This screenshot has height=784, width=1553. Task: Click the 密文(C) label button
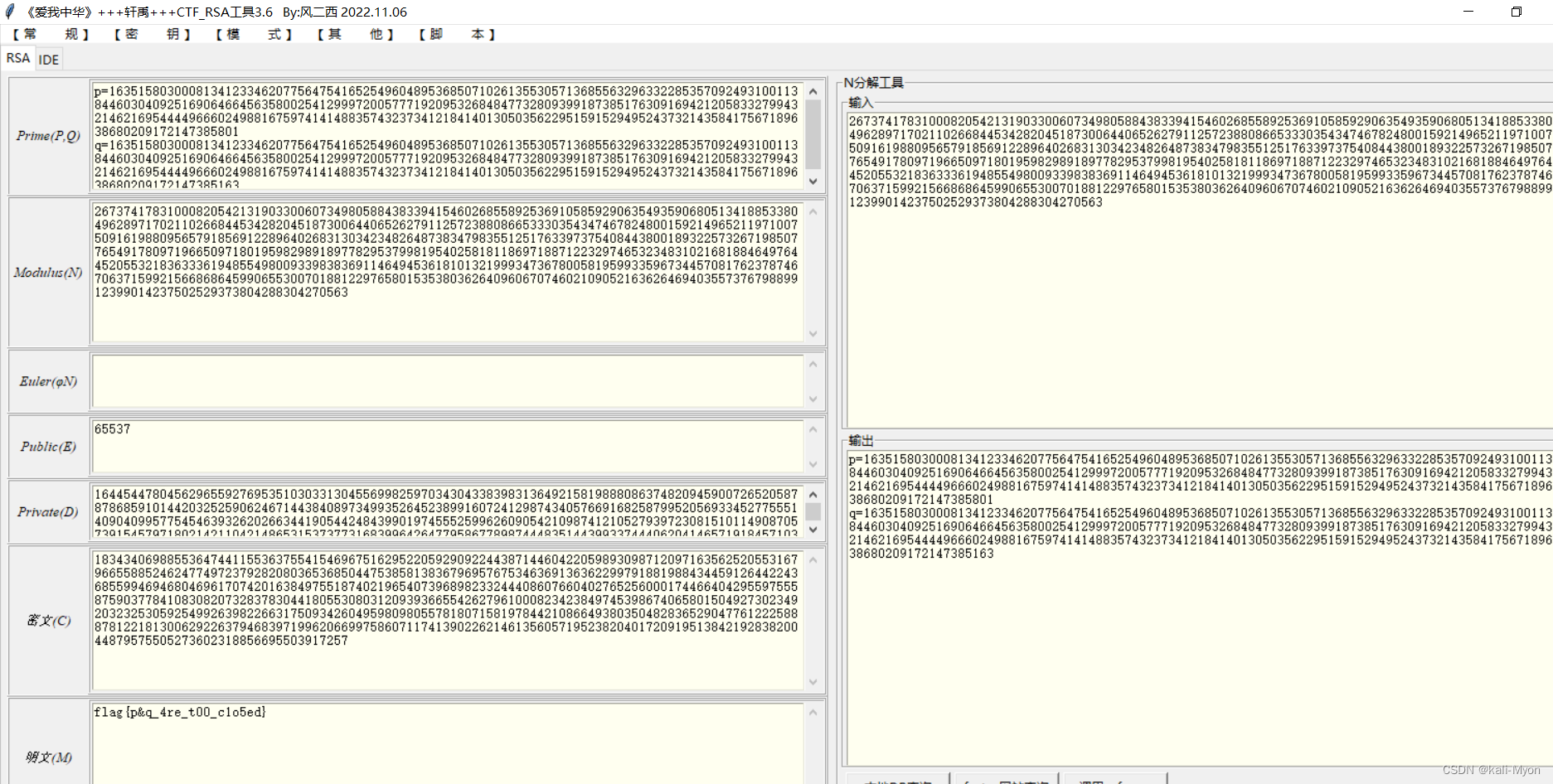pos(48,620)
